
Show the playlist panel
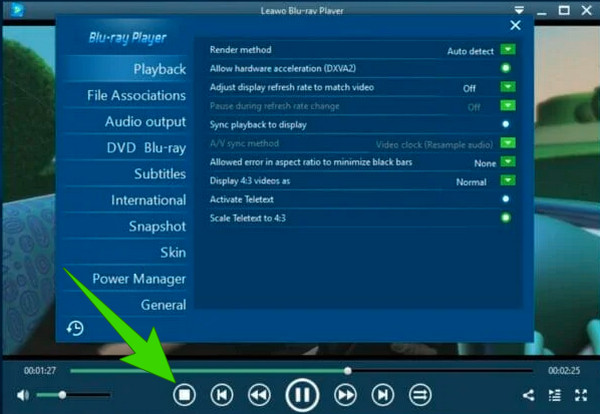click(555, 395)
